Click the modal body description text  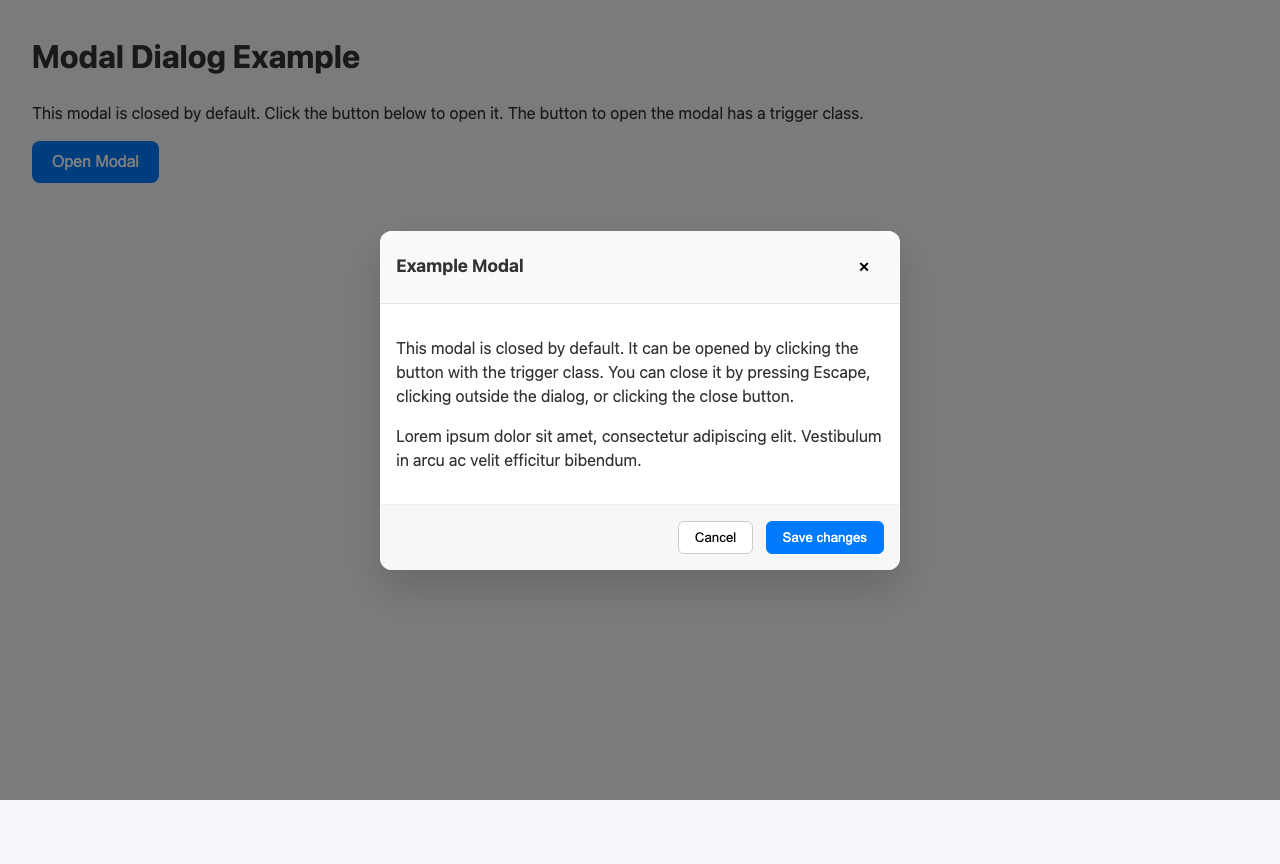coord(633,372)
